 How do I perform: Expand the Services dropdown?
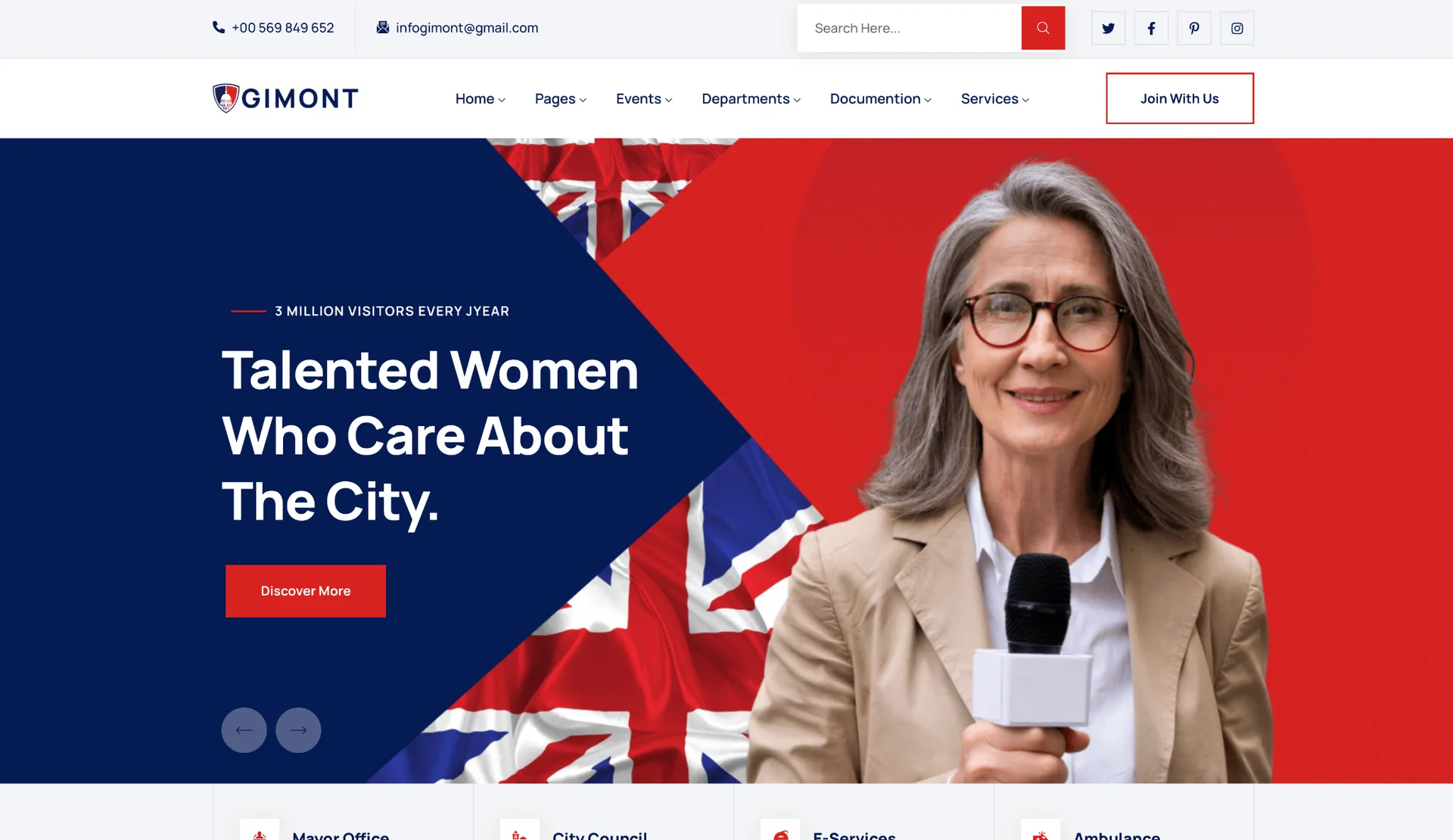[x=994, y=98]
